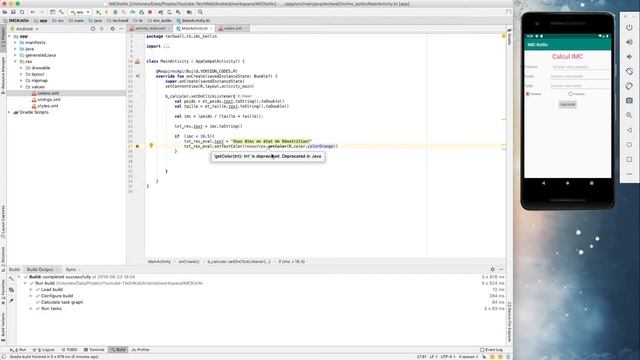Click the emulator sidebar Overview square icon
Viewport: 640px width, 360px height.
point(629,159)
